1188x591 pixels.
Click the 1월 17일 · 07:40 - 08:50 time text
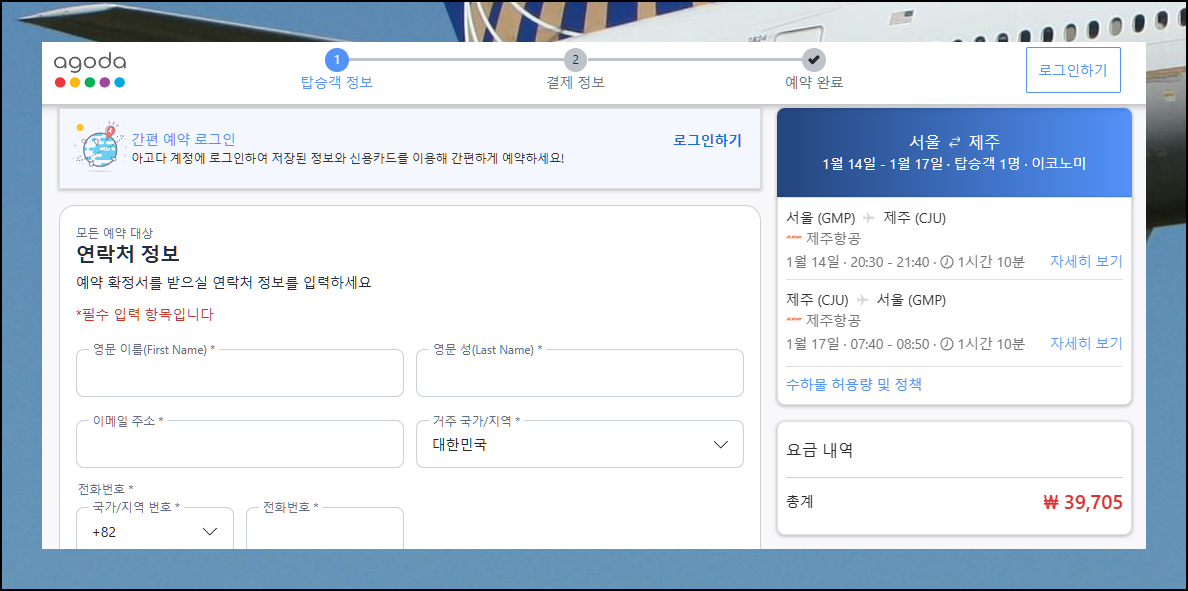coord(858,344)
